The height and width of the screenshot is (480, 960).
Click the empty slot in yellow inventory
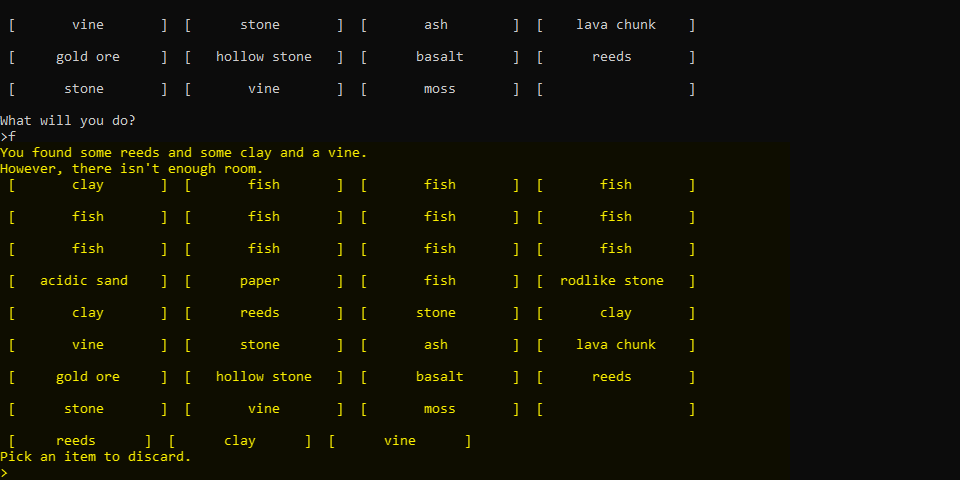(x=616, y=409)
